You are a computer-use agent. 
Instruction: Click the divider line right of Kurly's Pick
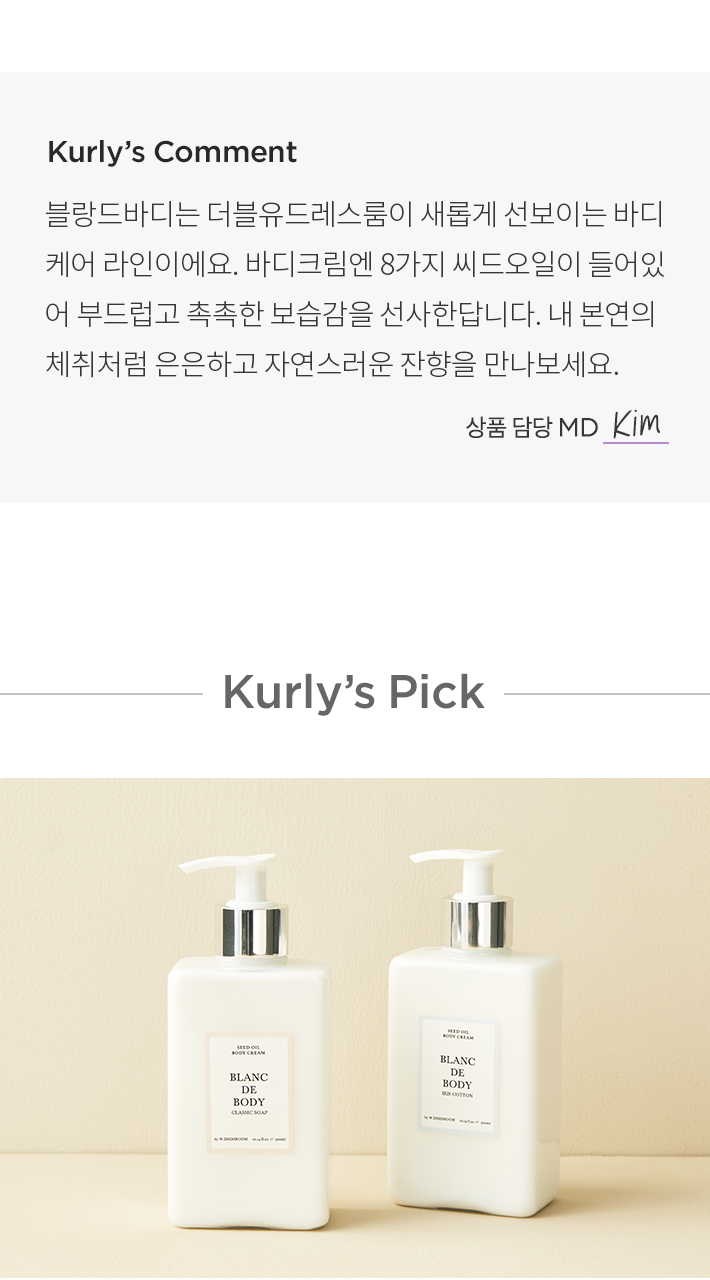(607, 693)
